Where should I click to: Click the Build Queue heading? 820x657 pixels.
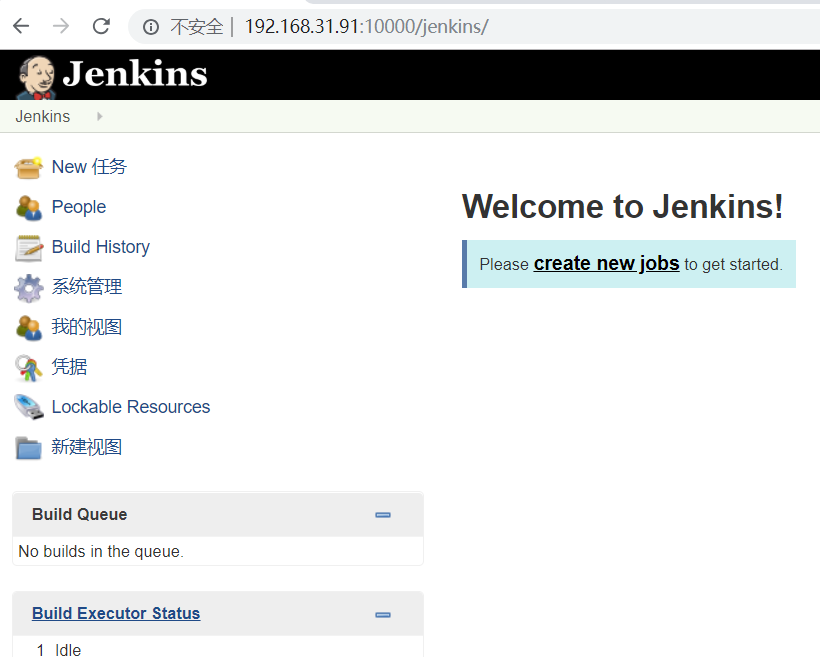(x=79, y=514)
